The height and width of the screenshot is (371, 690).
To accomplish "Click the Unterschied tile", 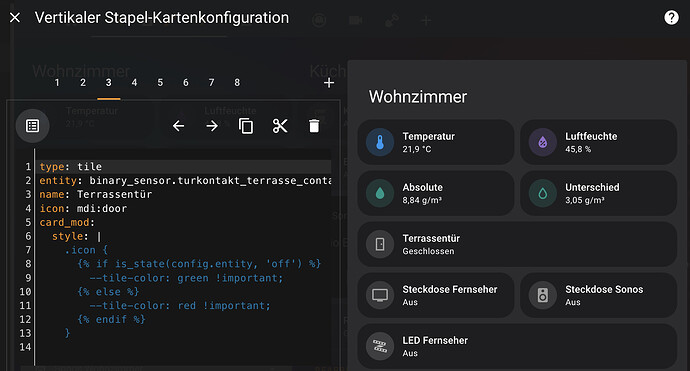I will pyautogui.click(x=598, y=193).
